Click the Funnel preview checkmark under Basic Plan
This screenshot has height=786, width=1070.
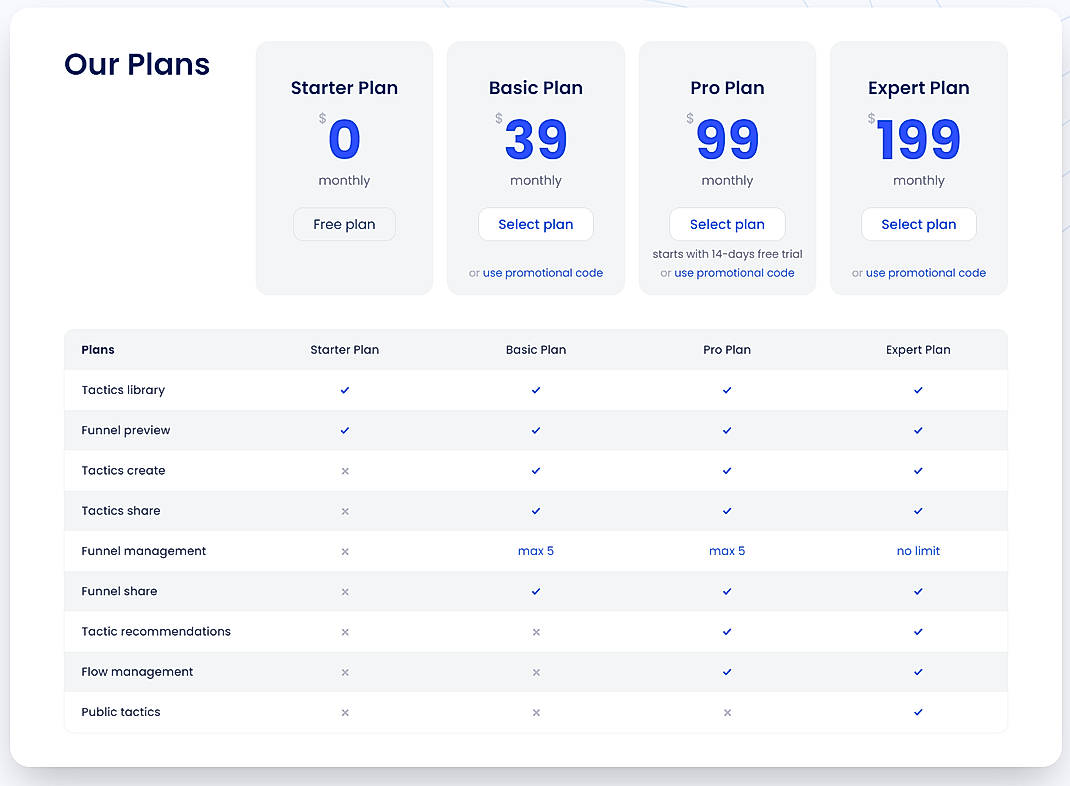(x=536, y=431)
